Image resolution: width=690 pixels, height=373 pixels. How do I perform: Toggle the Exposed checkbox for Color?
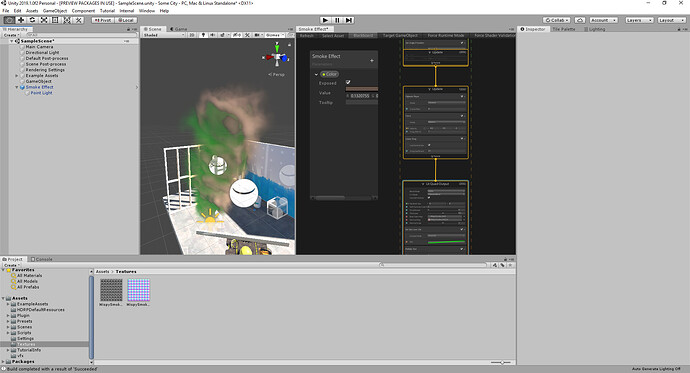pos(348,82)
